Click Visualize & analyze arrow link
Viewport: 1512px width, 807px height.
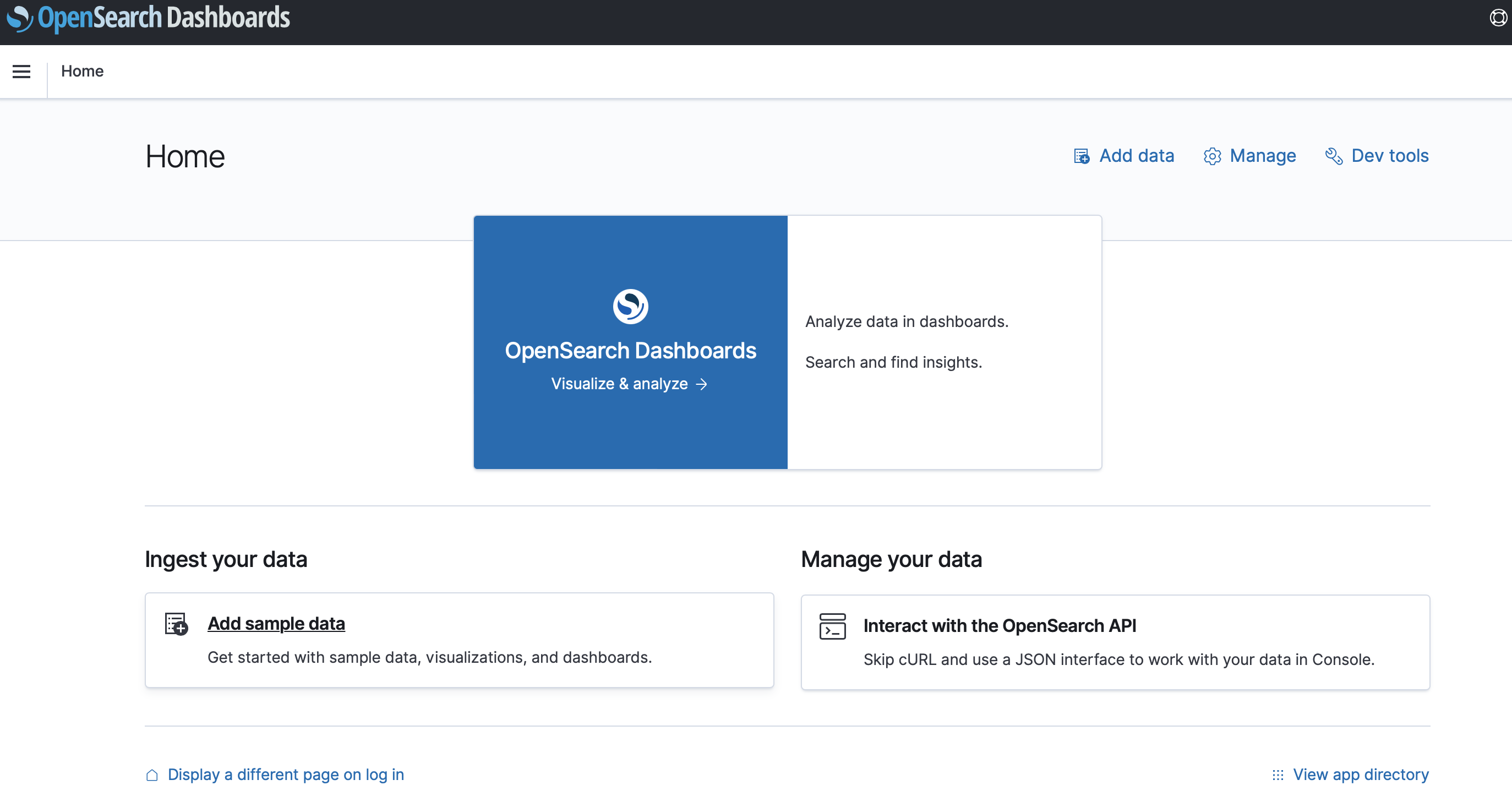[x=629, y=384]
